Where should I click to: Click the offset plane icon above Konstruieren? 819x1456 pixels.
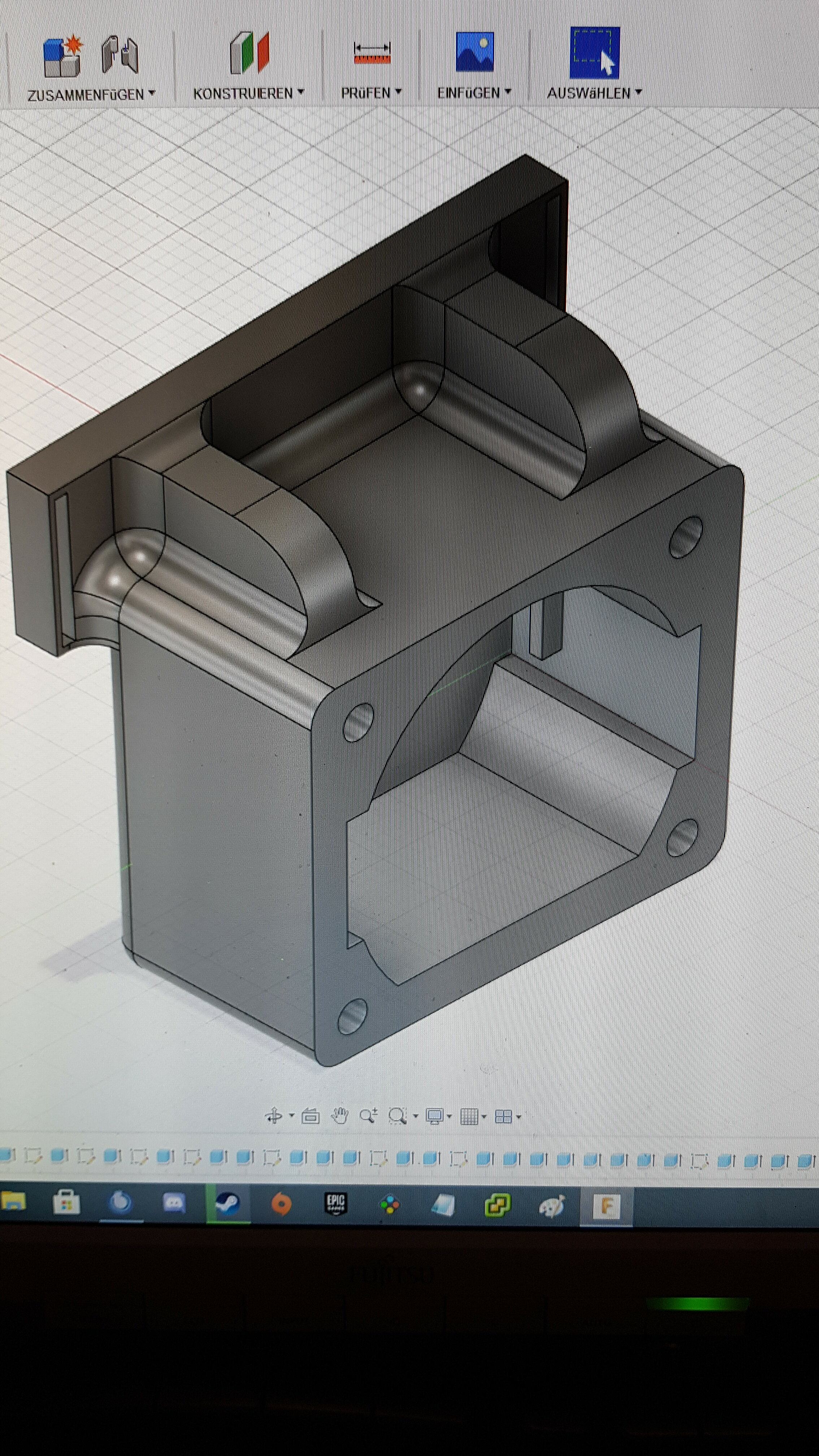tap(249, 53)
